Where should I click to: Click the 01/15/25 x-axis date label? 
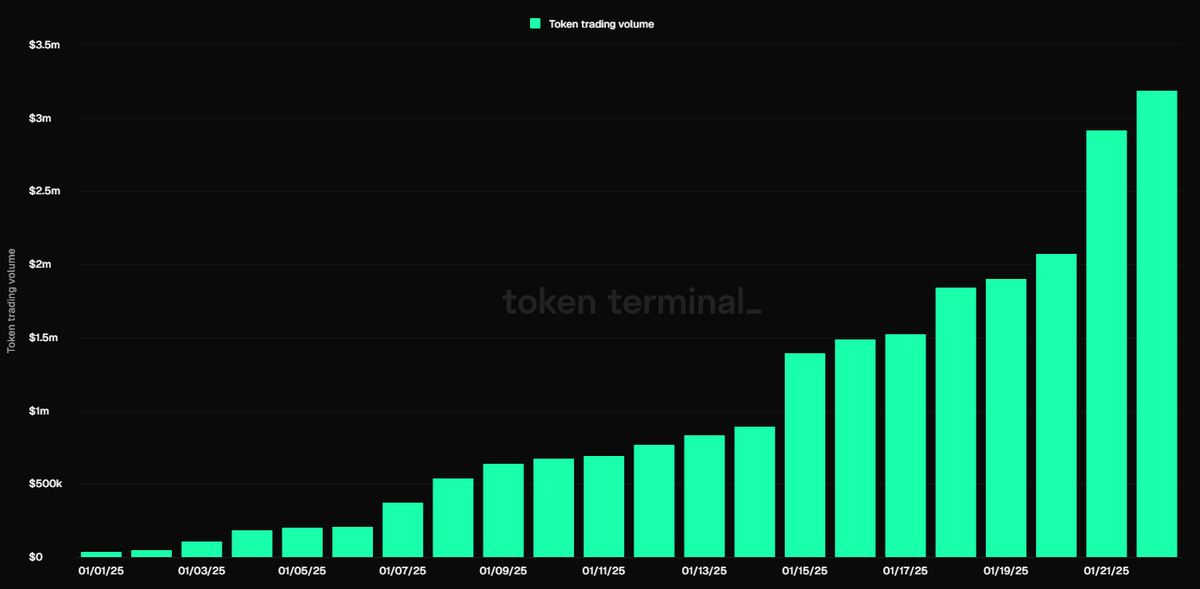click(x=805, y=572)
